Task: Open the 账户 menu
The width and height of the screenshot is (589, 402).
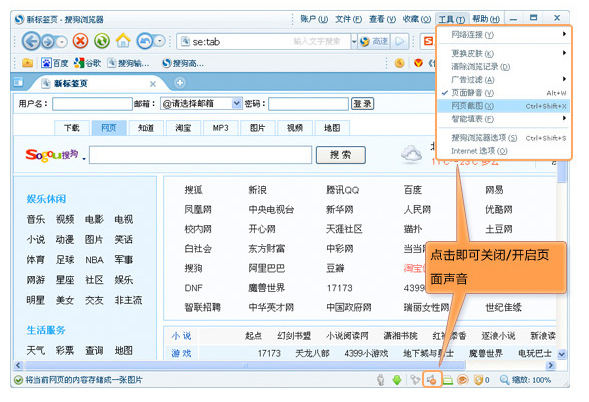Action: point(314,19)
